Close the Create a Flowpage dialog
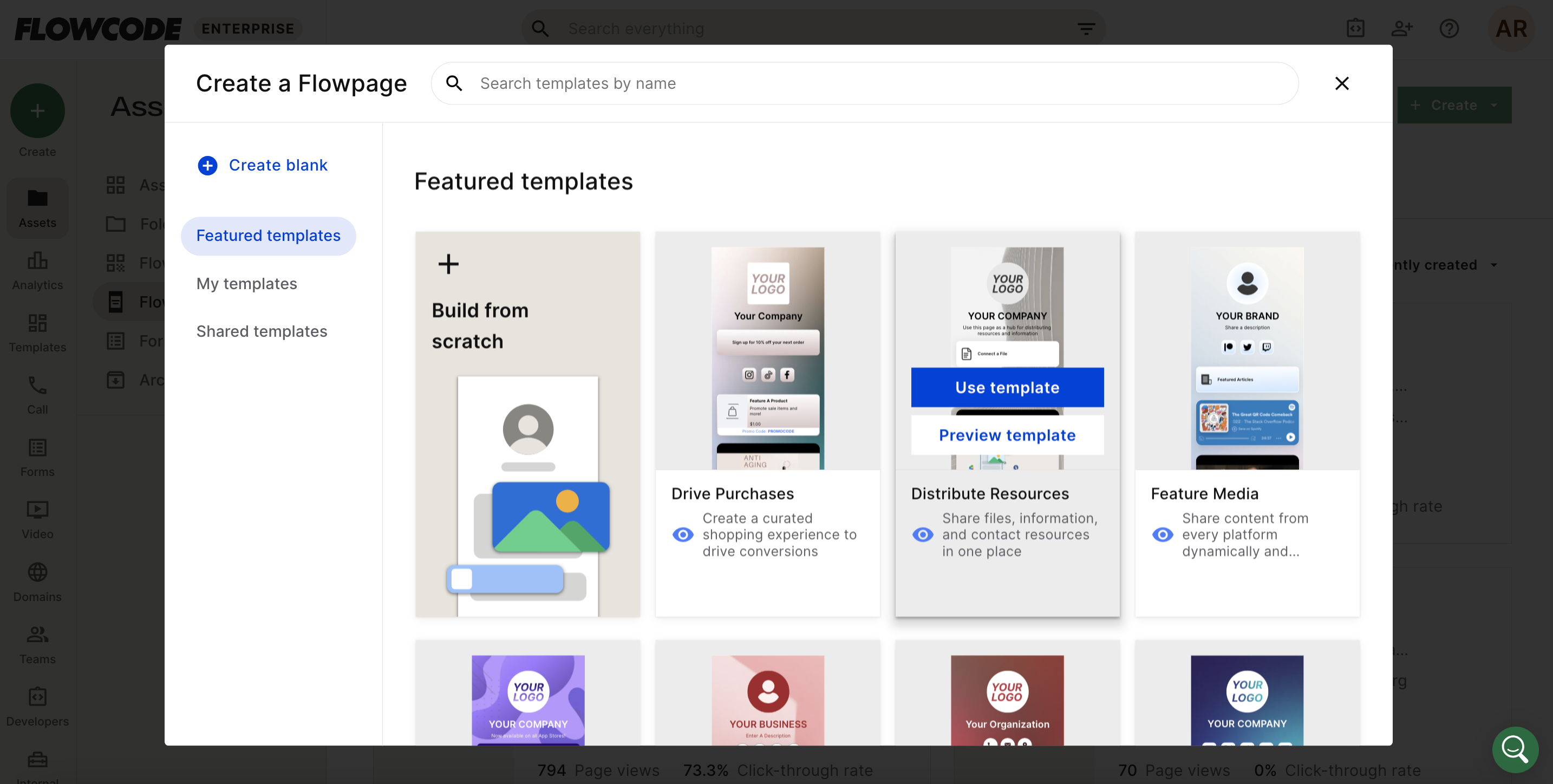The height and width of the screenshot is (784, 1553). (x=1341, y=83)
